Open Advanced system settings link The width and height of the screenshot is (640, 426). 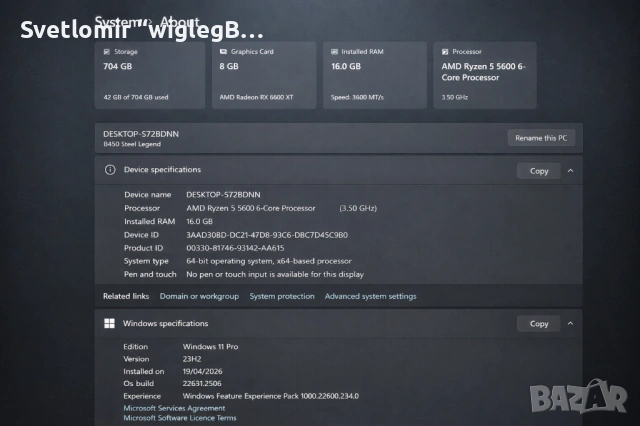coord(371,296)
